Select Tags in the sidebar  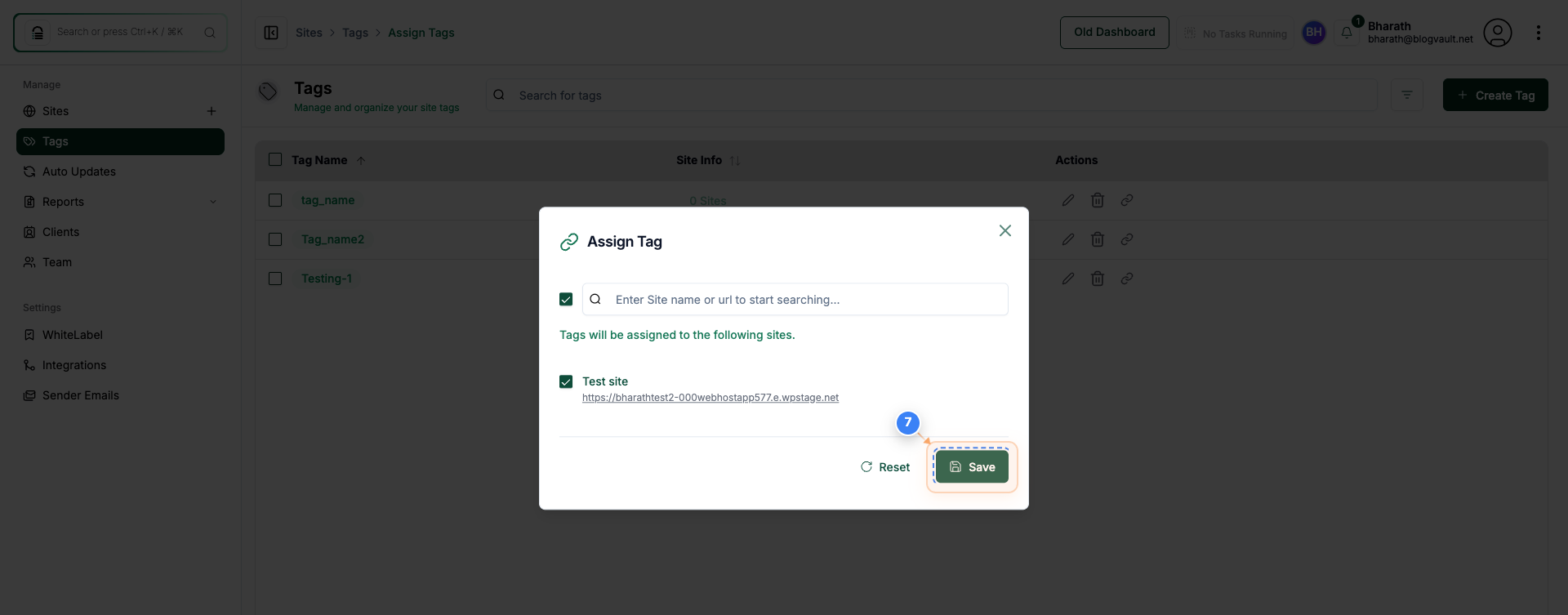click(x=120, y=141)
